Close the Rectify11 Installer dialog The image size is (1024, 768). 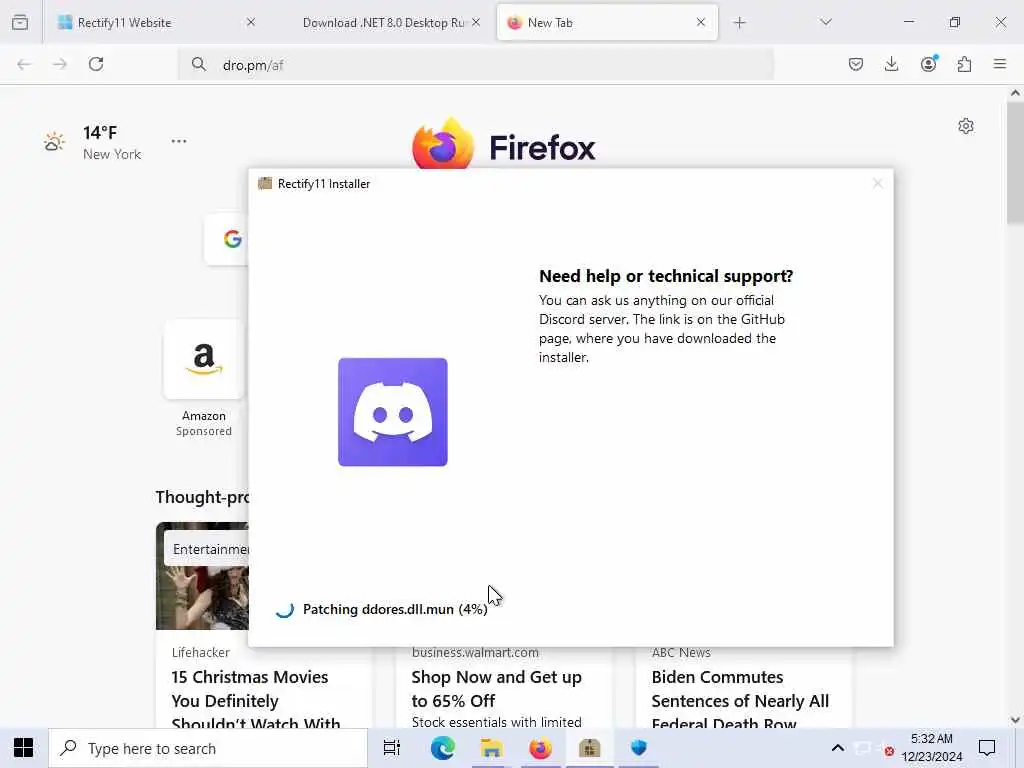877,184
